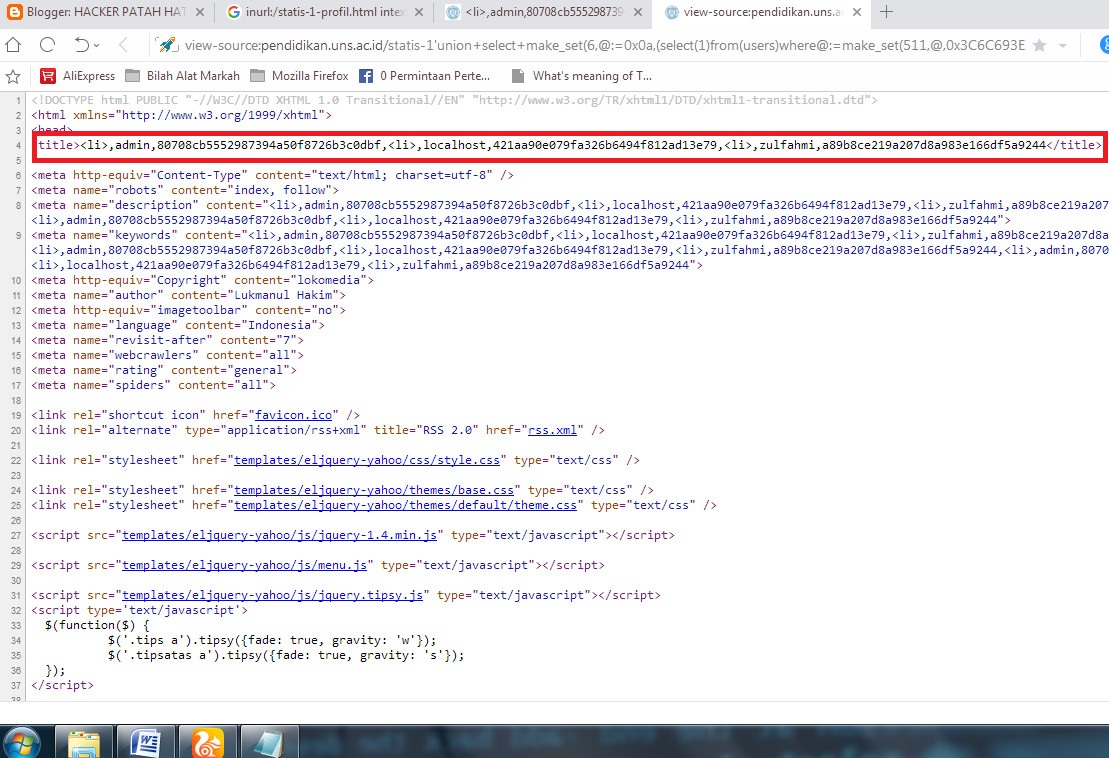The image size is (1109, 758).
Task: Open the What's meaning of T... bookmark
Action: tap(581, 76)
